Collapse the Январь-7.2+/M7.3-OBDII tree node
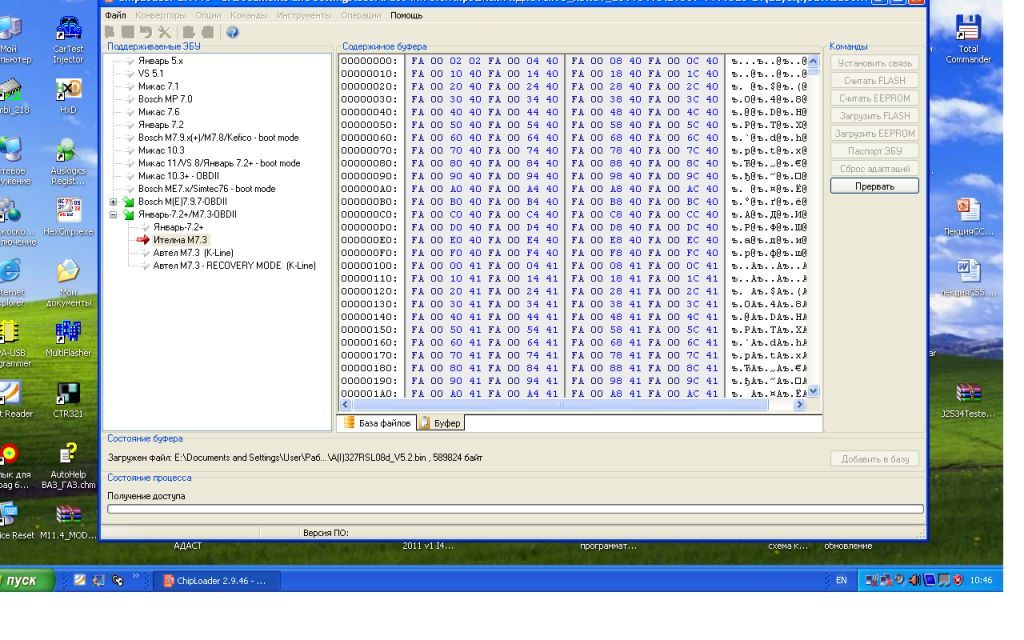Screen dimensions: 1024x640 tap(113, 215)
